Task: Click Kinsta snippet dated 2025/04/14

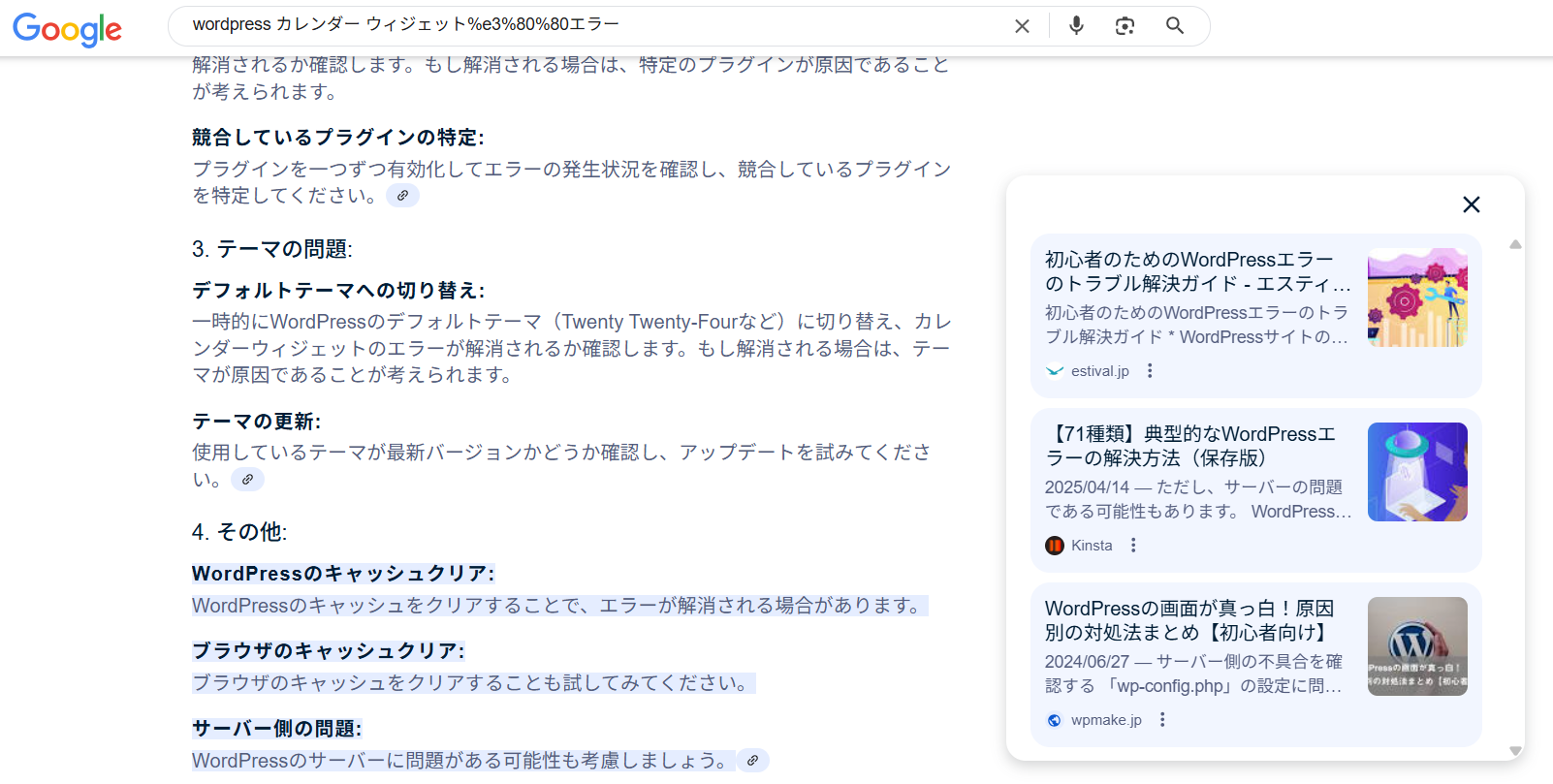Action: pyautogui.click(x=1198, y=499)
